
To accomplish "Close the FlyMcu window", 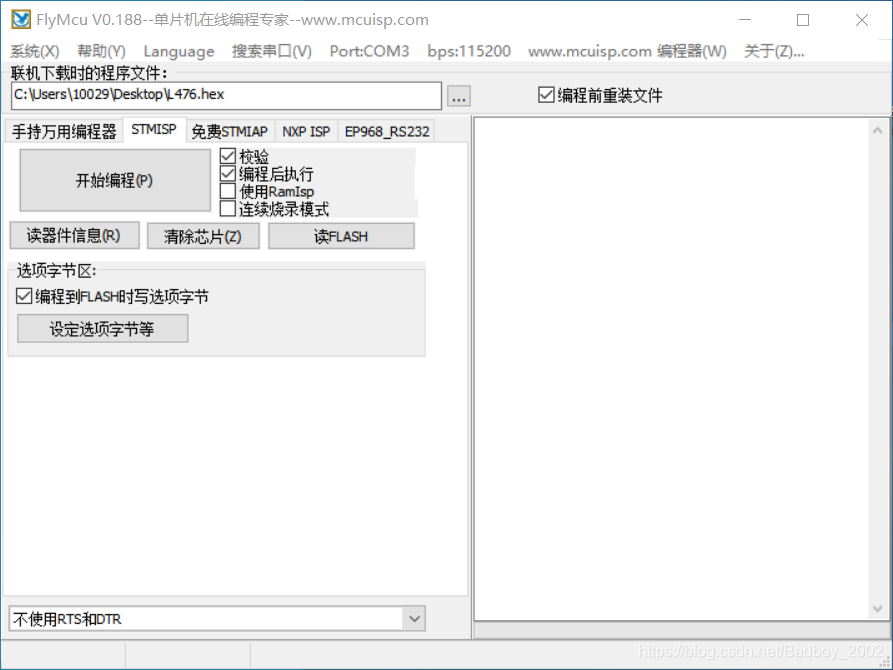I will tap(862, 20).
